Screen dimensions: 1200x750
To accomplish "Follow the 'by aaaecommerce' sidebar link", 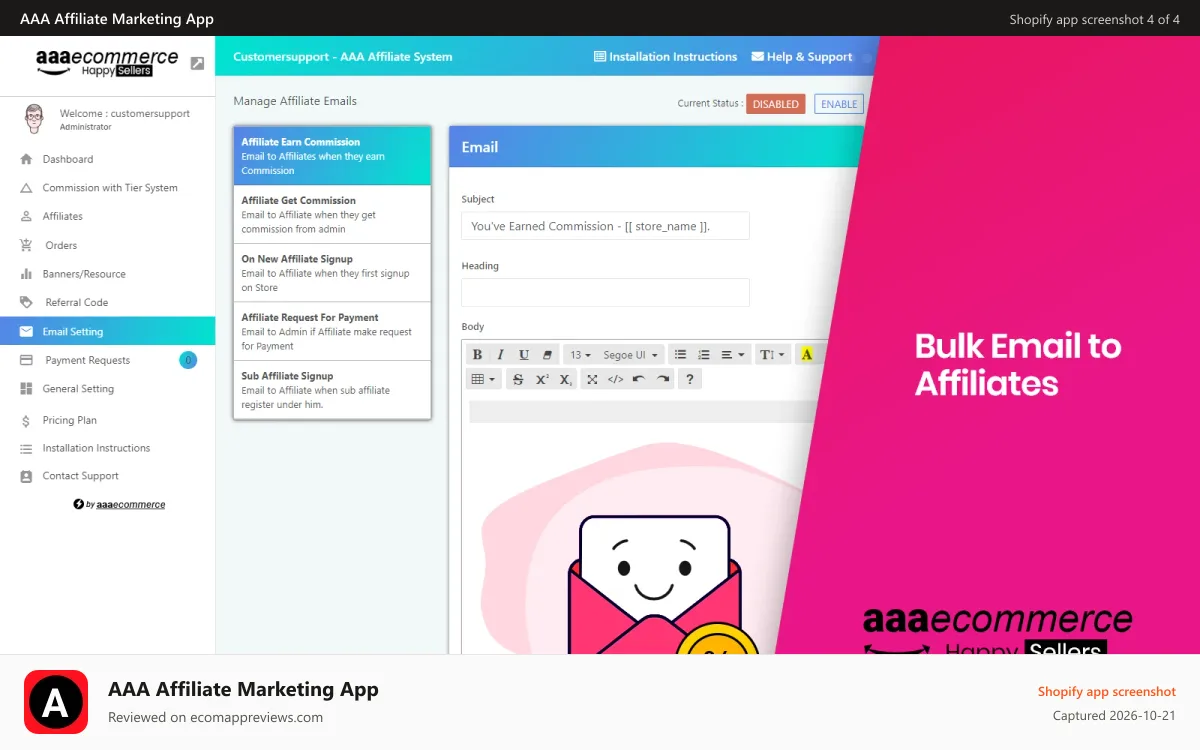I will coord(119,504).
